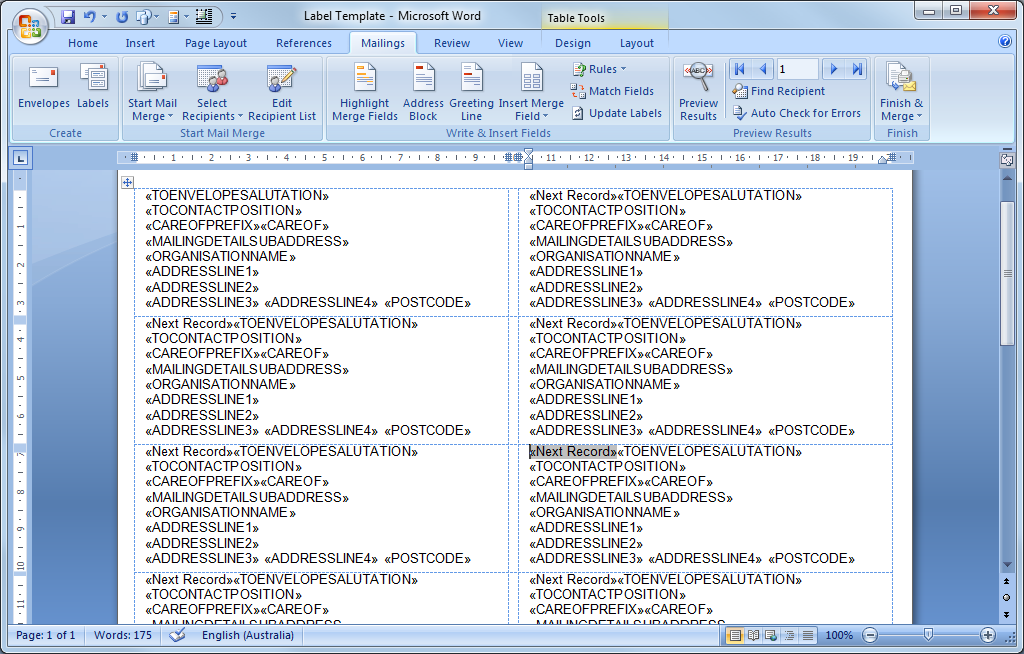The image size is (1024, 654).
Task: Click scroll down arrow
Action: [1006, 564]
